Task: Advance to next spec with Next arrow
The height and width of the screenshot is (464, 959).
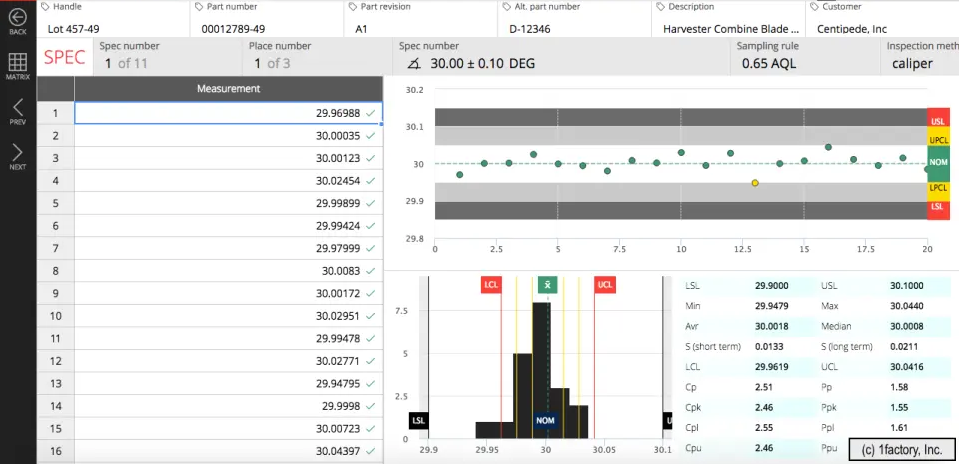Action: coord(18,153)
